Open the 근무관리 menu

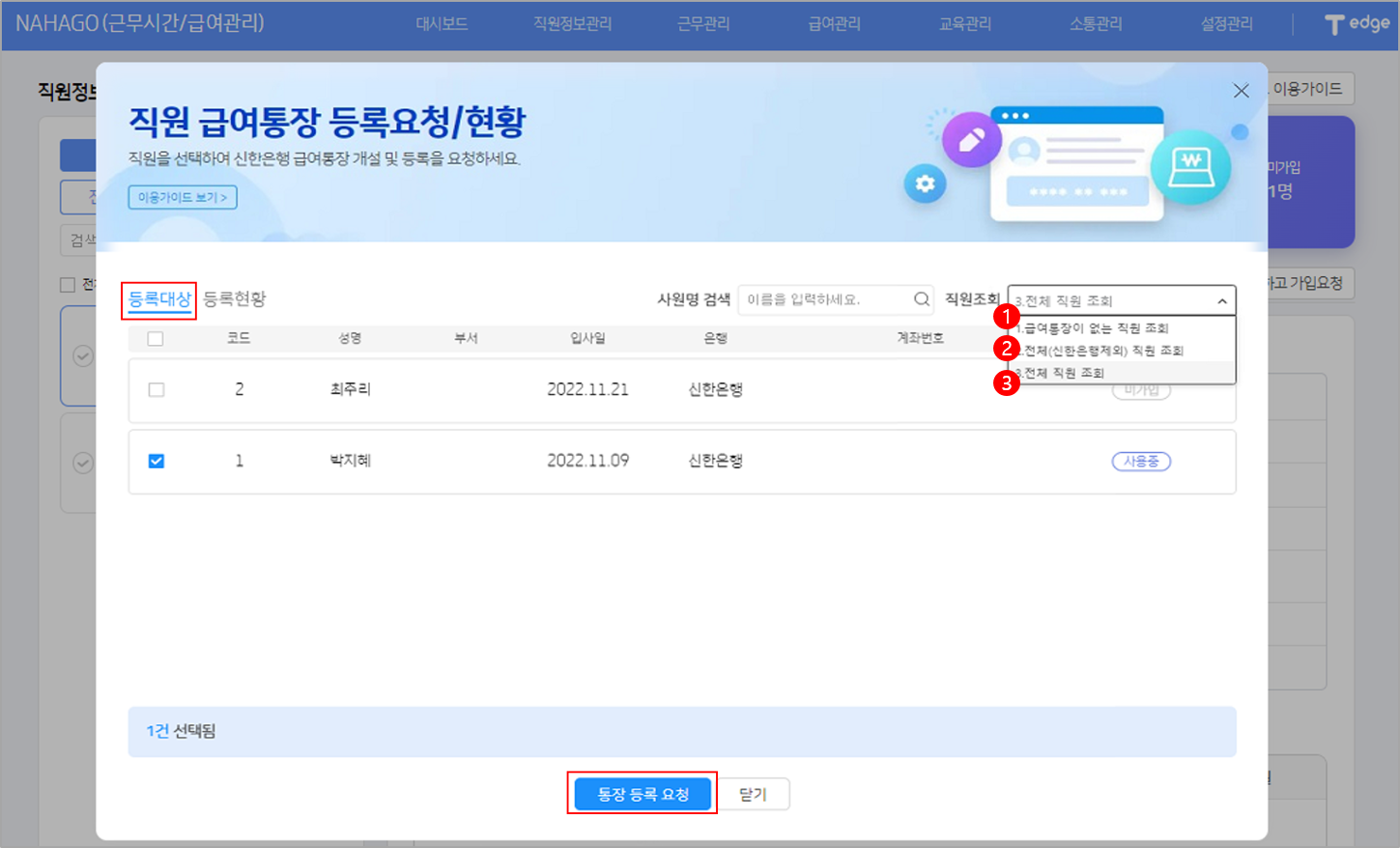click(x=703, y=24)
